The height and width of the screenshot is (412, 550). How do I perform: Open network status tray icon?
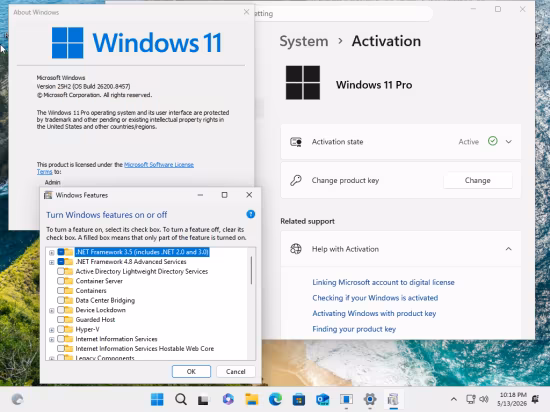click(470, 399)
